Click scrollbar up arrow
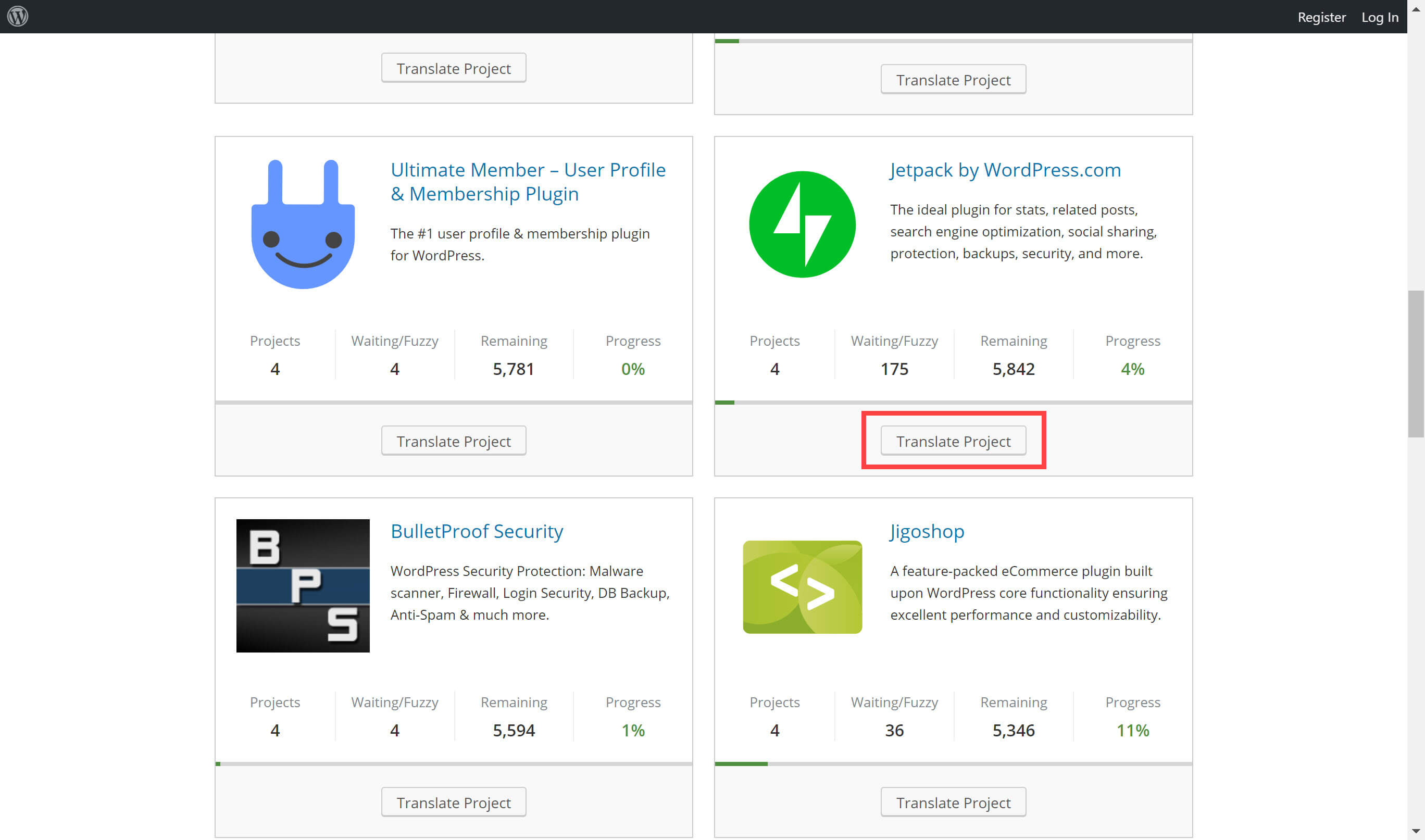Image resolution: width=1425 pixels, height=840 pixels. [x=1416, y=8]
